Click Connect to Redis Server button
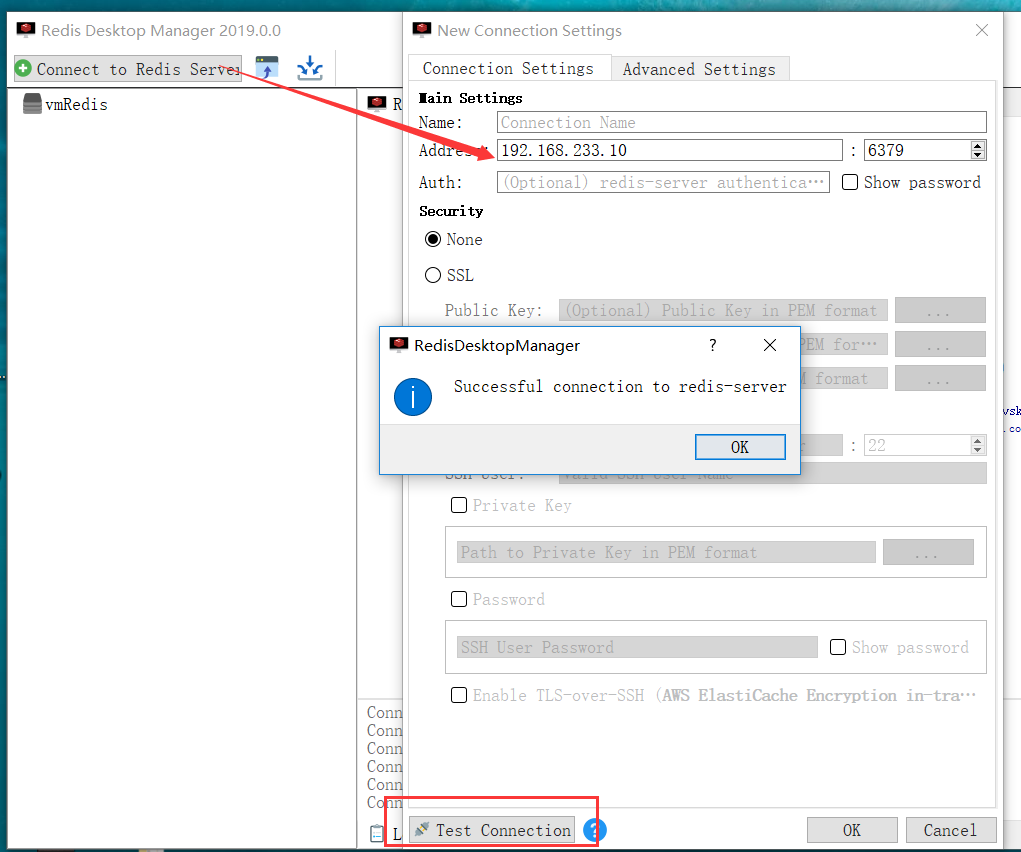 click(128, 68)
